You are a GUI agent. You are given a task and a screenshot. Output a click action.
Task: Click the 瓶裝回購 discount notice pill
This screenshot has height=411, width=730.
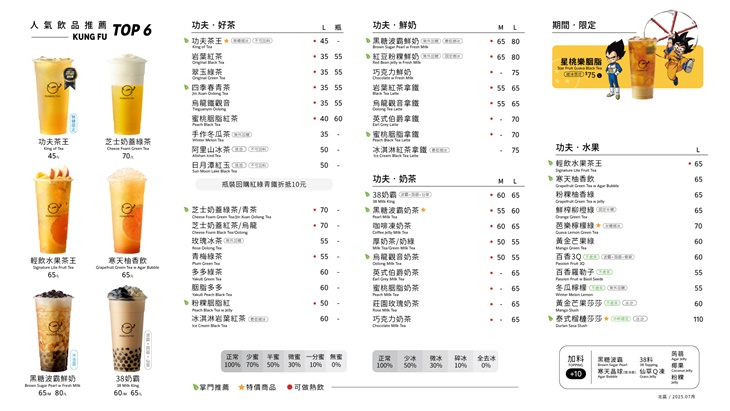(x=264, y=184)
